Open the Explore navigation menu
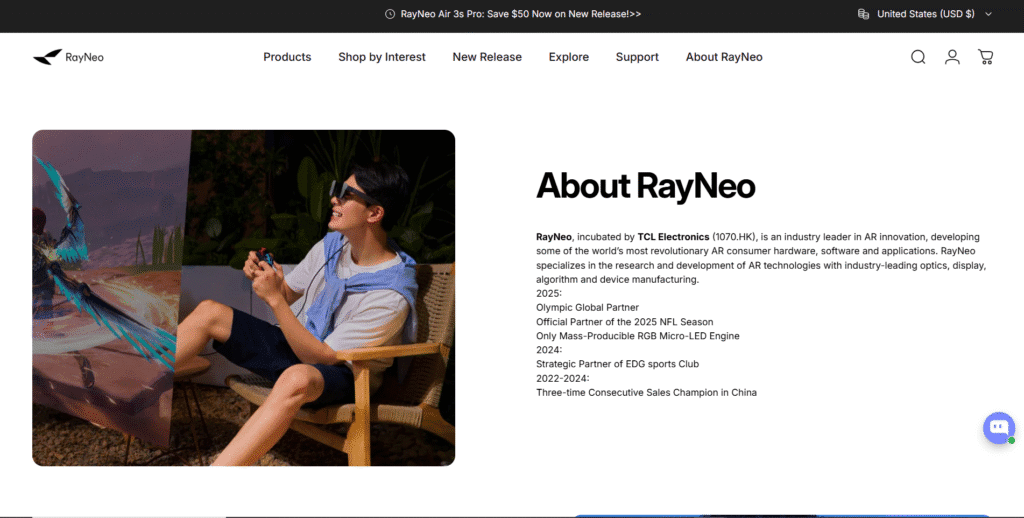 coord(568,57)
